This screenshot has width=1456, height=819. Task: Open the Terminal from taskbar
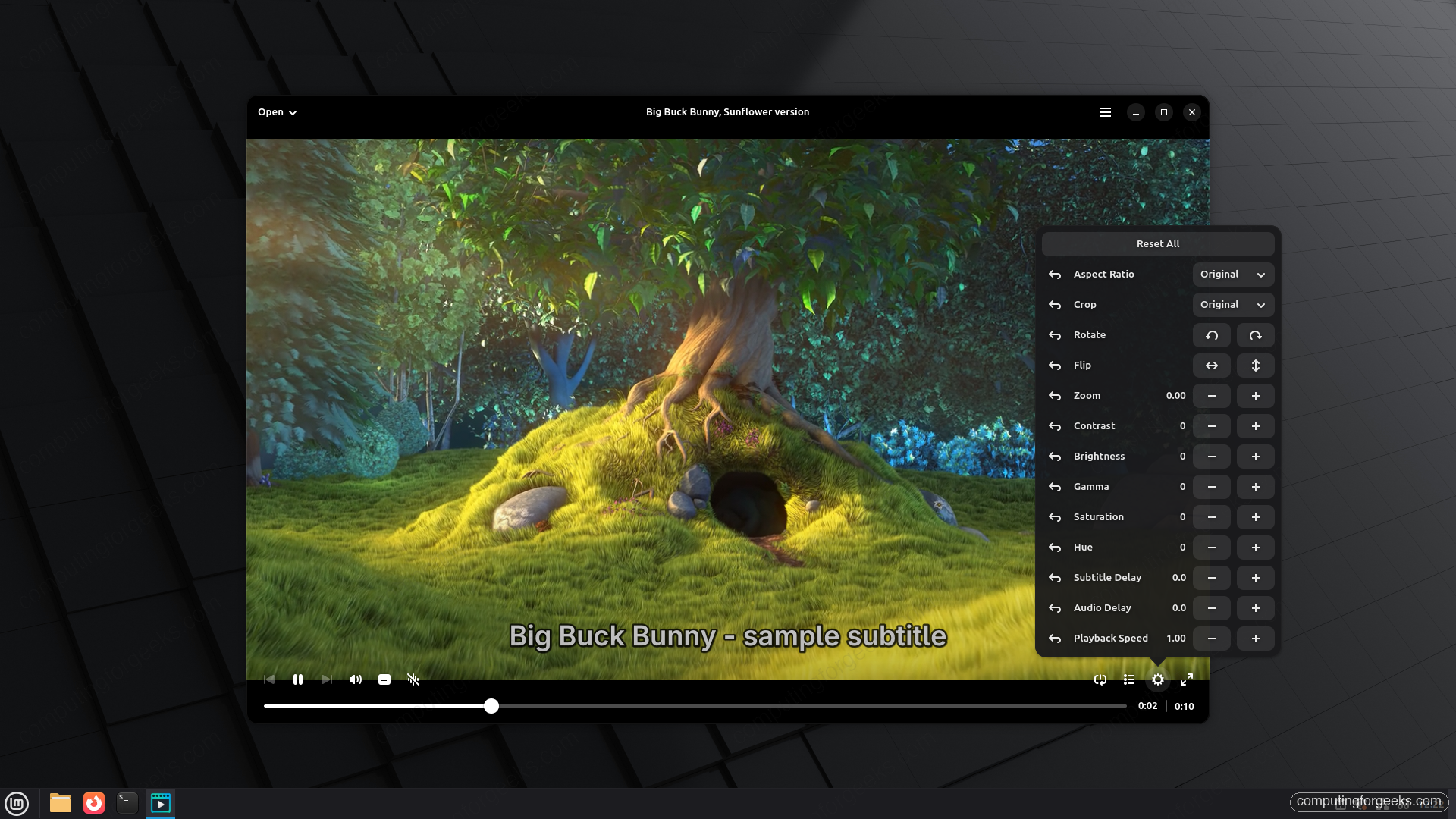(x=127, y=803)
